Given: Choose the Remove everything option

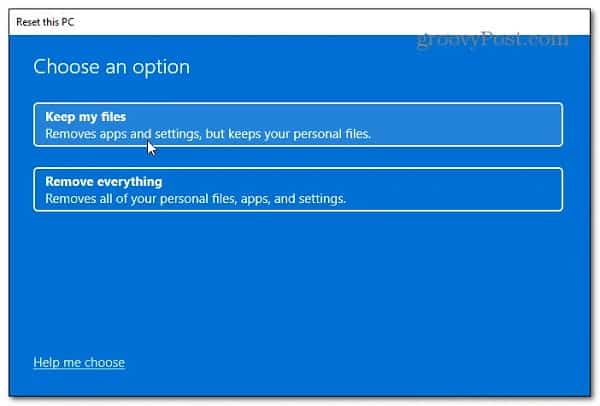Looking at the screenshot, I should [x=298, y=190].
